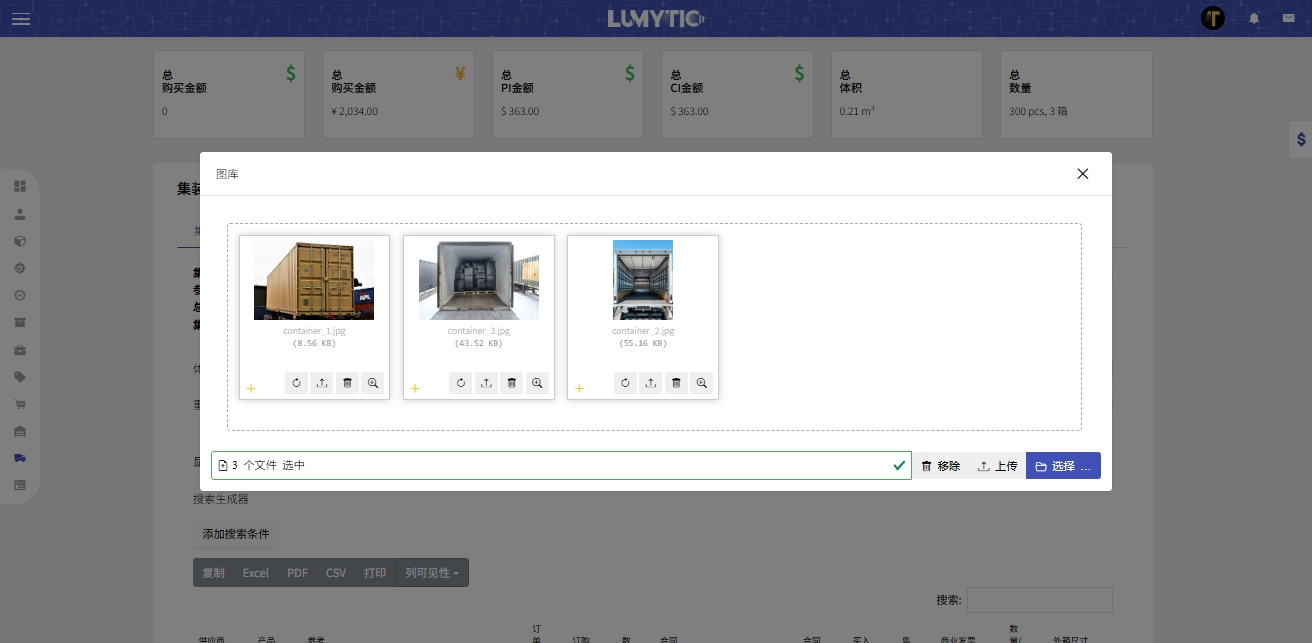Click the 上传 upload button
This screenshot has height=643, width=1312.
point(997,466)
